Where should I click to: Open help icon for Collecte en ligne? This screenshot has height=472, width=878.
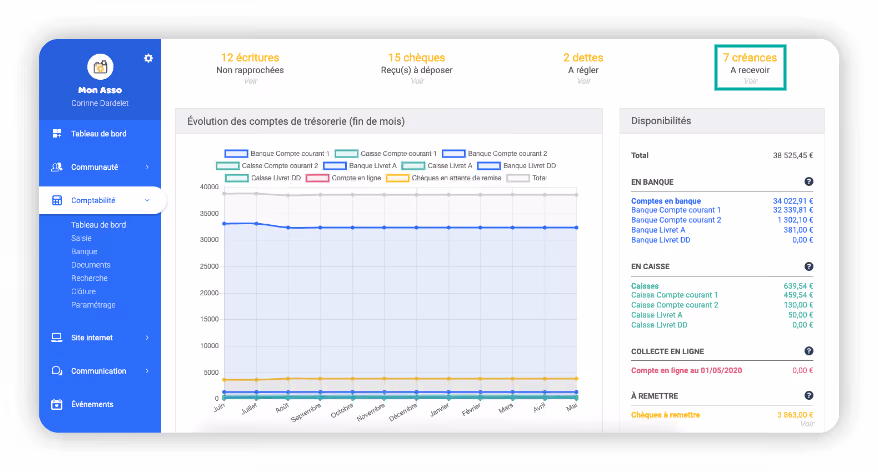point(809,351)
